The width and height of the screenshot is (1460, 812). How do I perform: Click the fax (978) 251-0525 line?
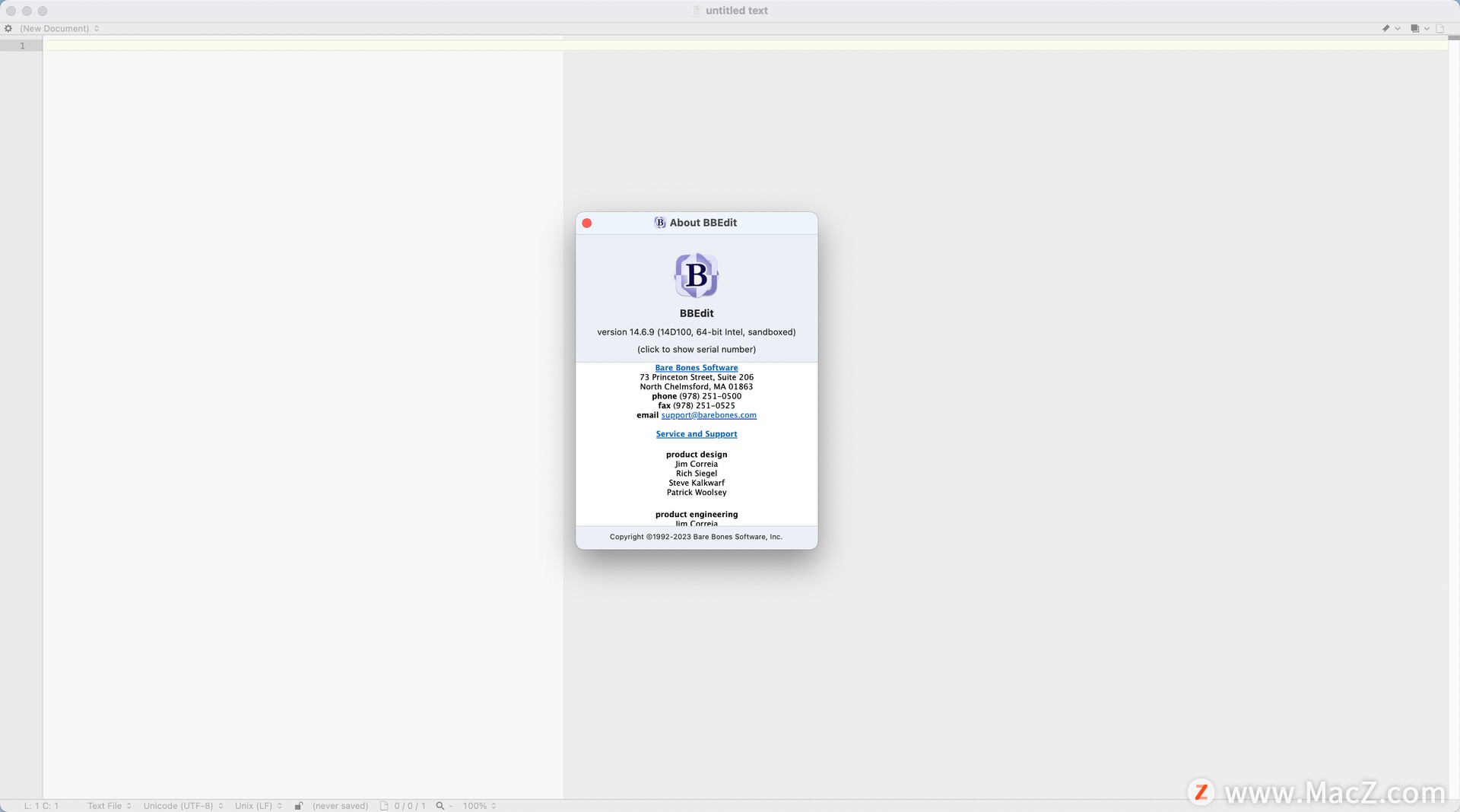(x=697, y=406)
